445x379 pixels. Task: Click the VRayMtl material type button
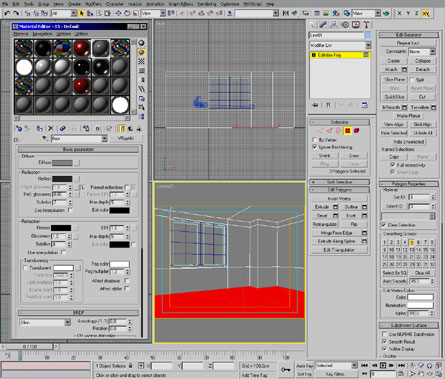[126, 138]
